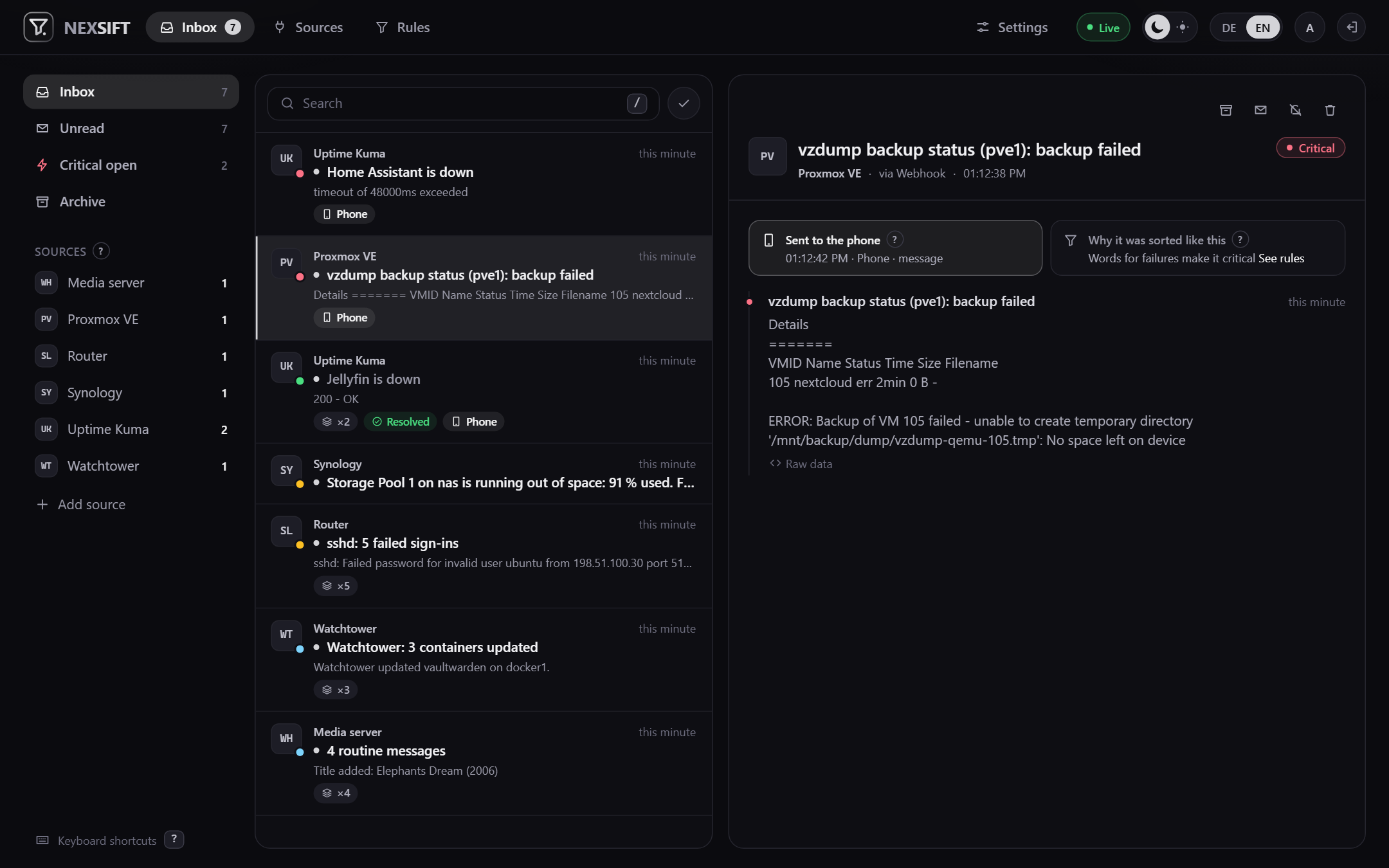The width and height of the screenshot is (1389, 868).
Task: Mute notifications with crossed bell icon
Action: tap(1295, 110)
